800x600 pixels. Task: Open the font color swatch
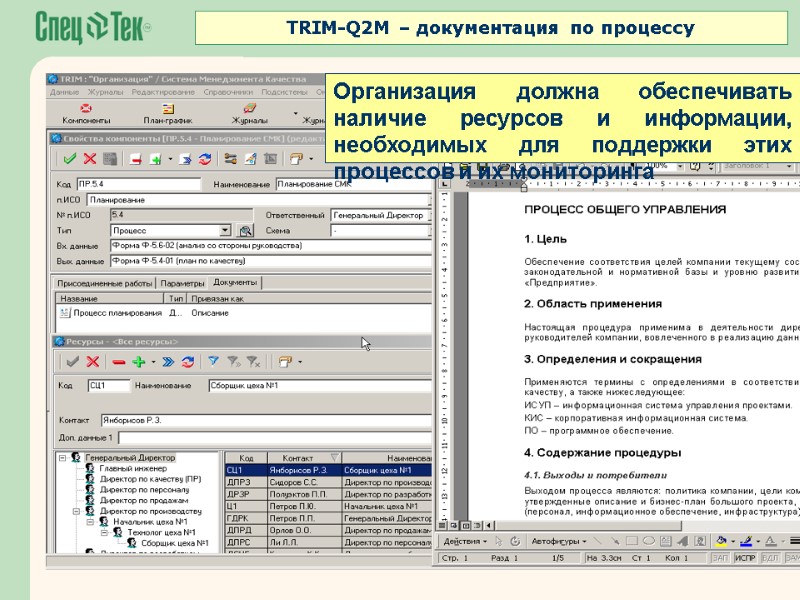click(770, 540)
